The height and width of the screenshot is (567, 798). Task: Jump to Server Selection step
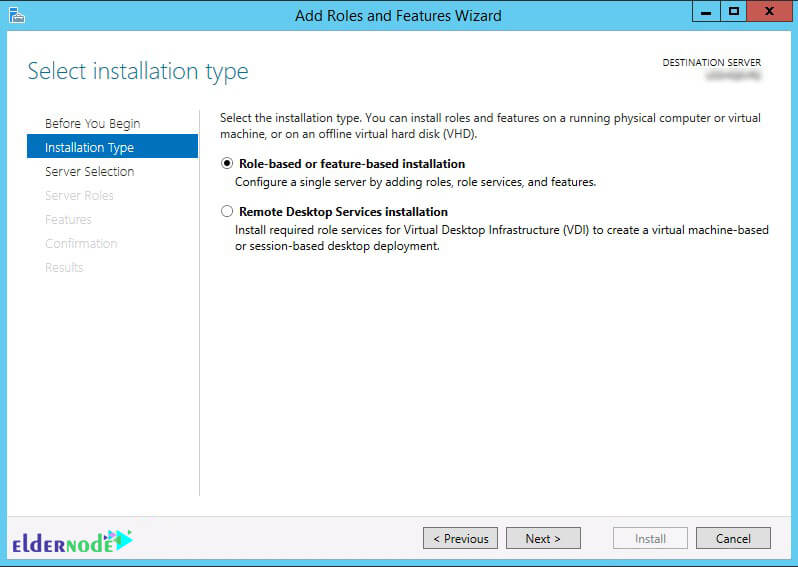coord(90,172)
